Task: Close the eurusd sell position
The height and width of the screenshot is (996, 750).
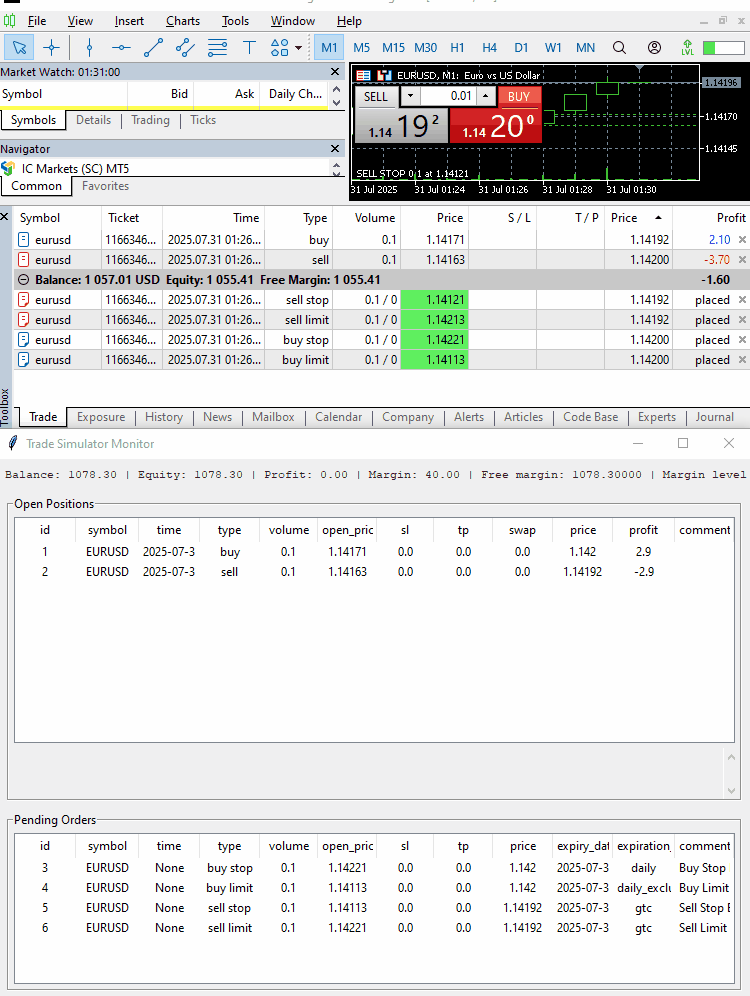Action: [742, 259]
